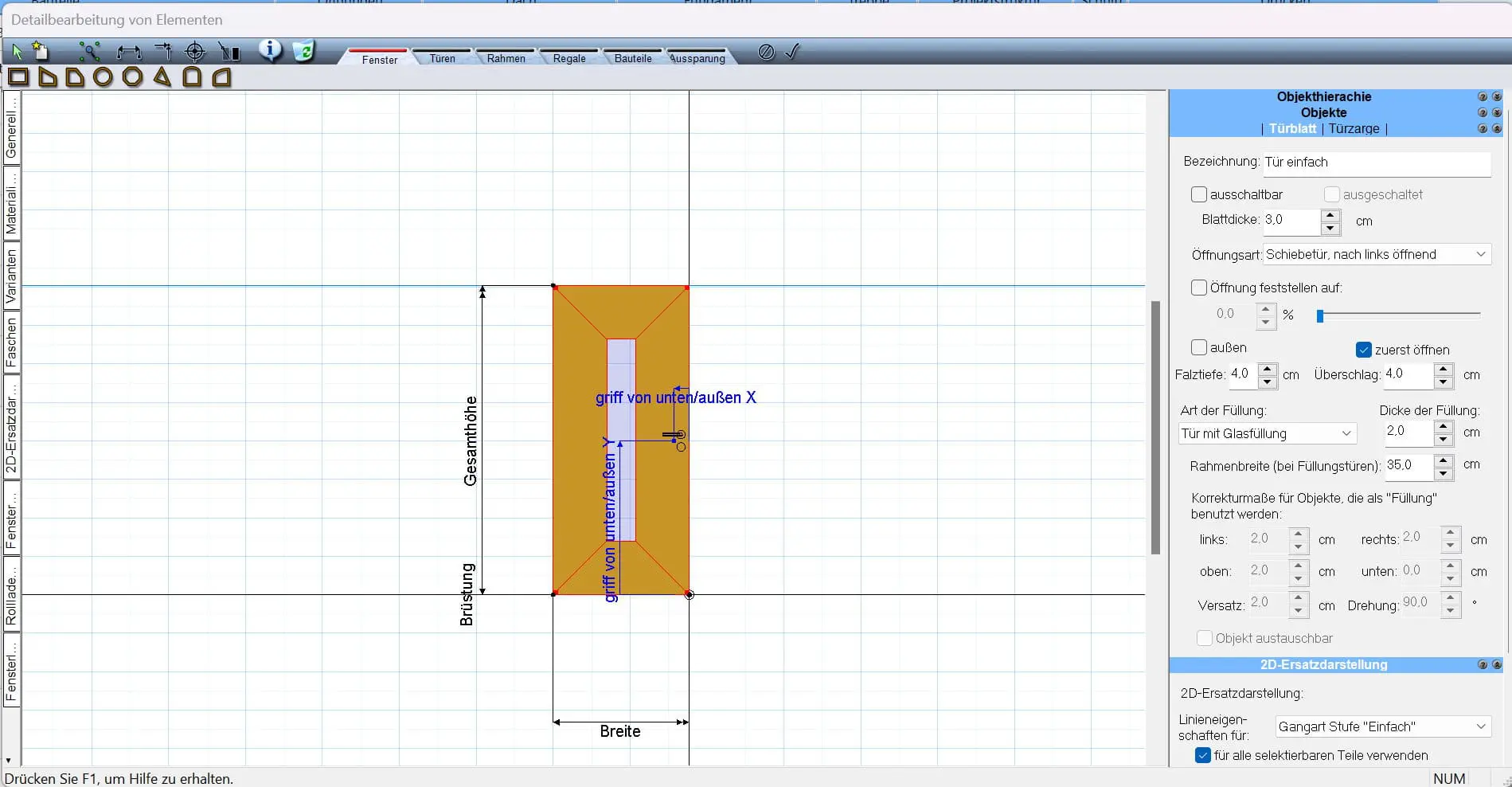
Task: Choose the clipped-corner window shape
Action: [76, 76]
